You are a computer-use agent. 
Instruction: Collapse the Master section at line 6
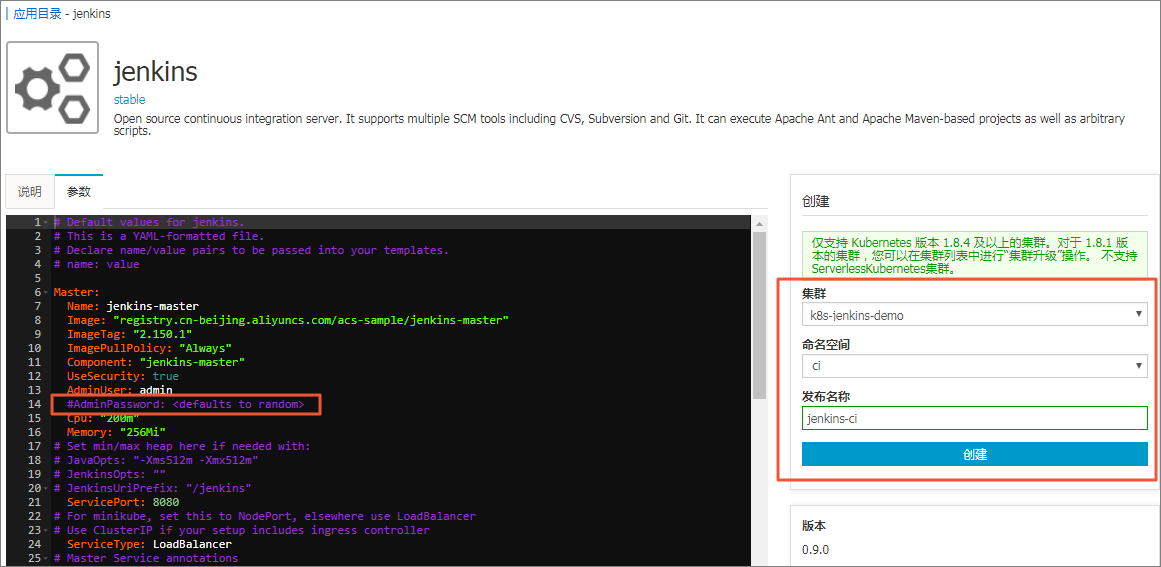pos(46,292)
